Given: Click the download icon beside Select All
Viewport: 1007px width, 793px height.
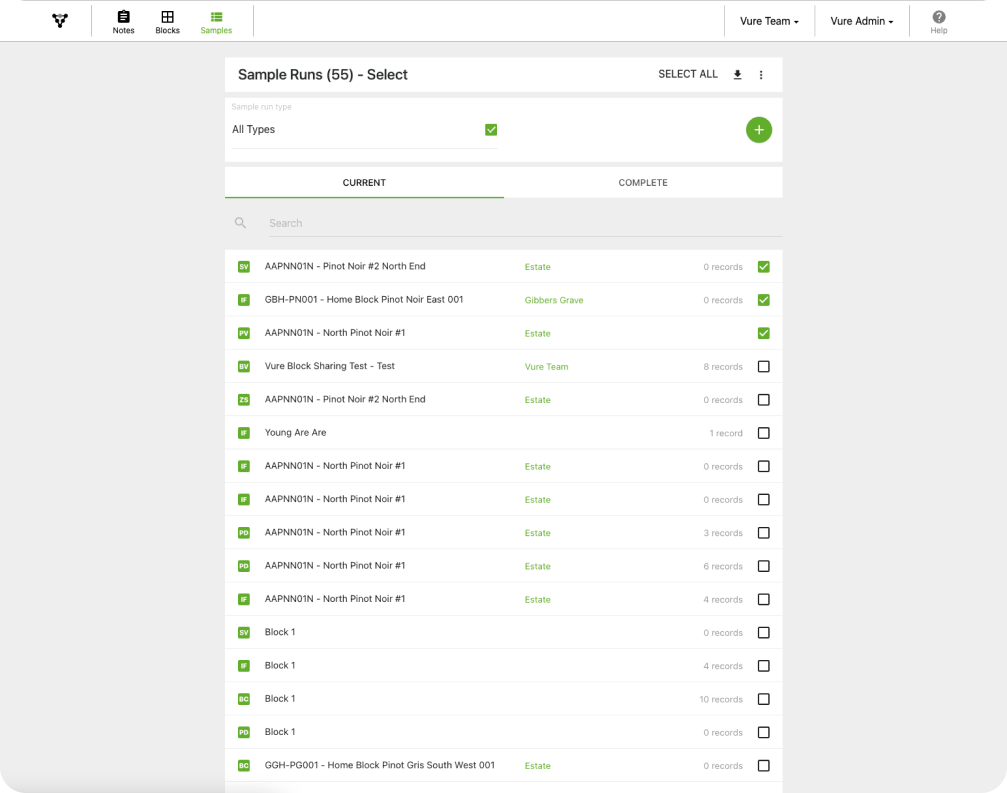Looking at the screenshot, I should [737, 74].
